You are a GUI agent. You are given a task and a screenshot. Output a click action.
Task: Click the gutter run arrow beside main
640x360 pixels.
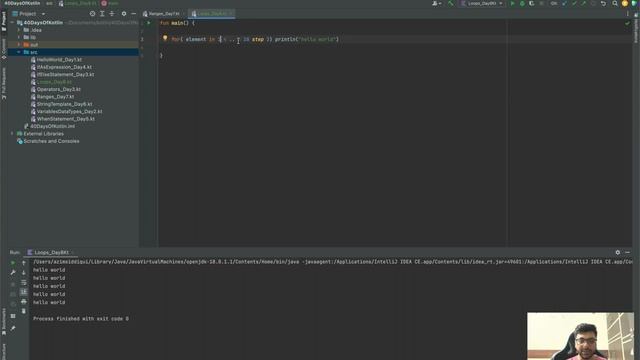[x=149, y=23]
